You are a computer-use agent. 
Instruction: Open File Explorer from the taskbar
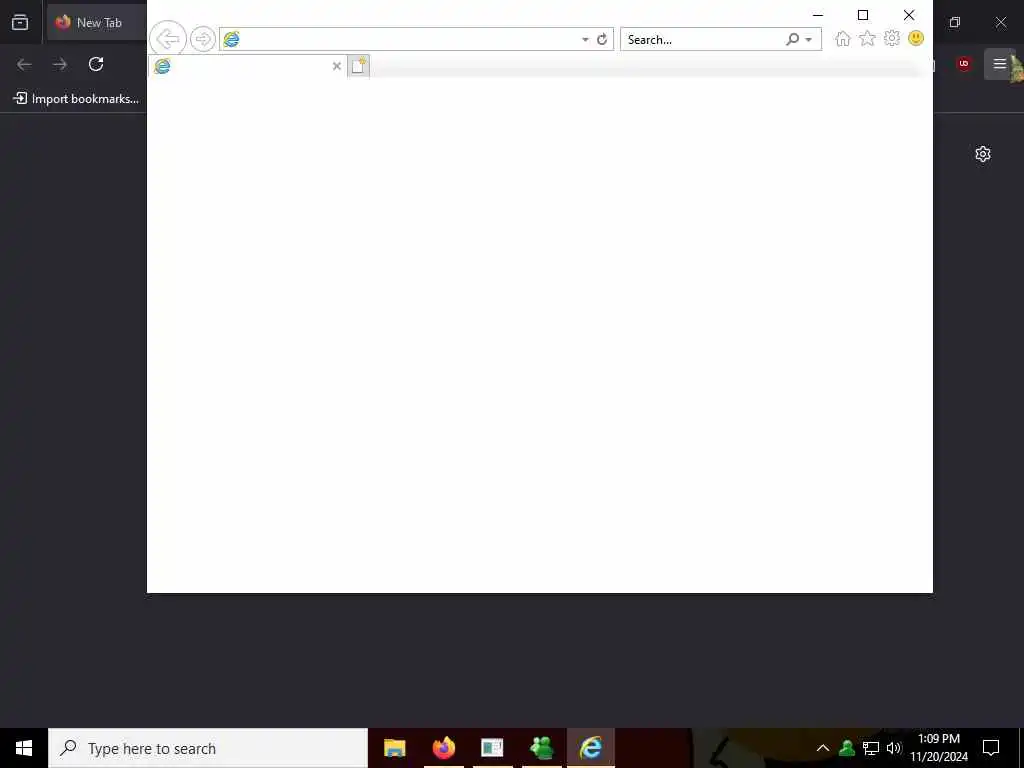[394, 748]
